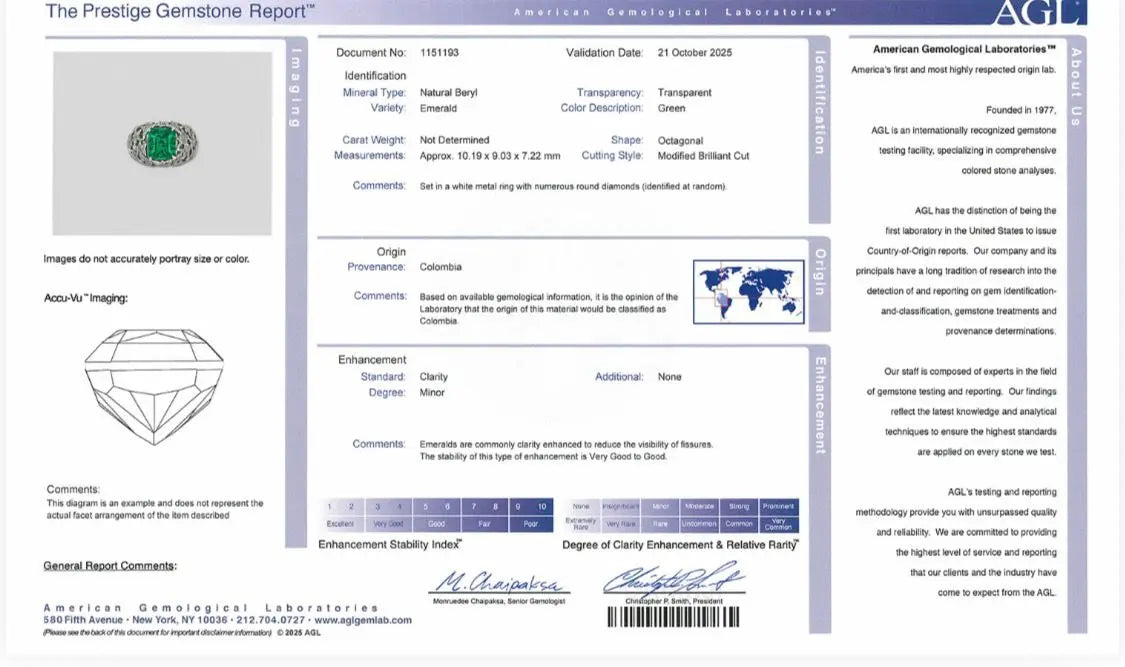This screenshot has height=667, width=1125.
Task: Click the white metal ring comment
Action: click(573, 186)
